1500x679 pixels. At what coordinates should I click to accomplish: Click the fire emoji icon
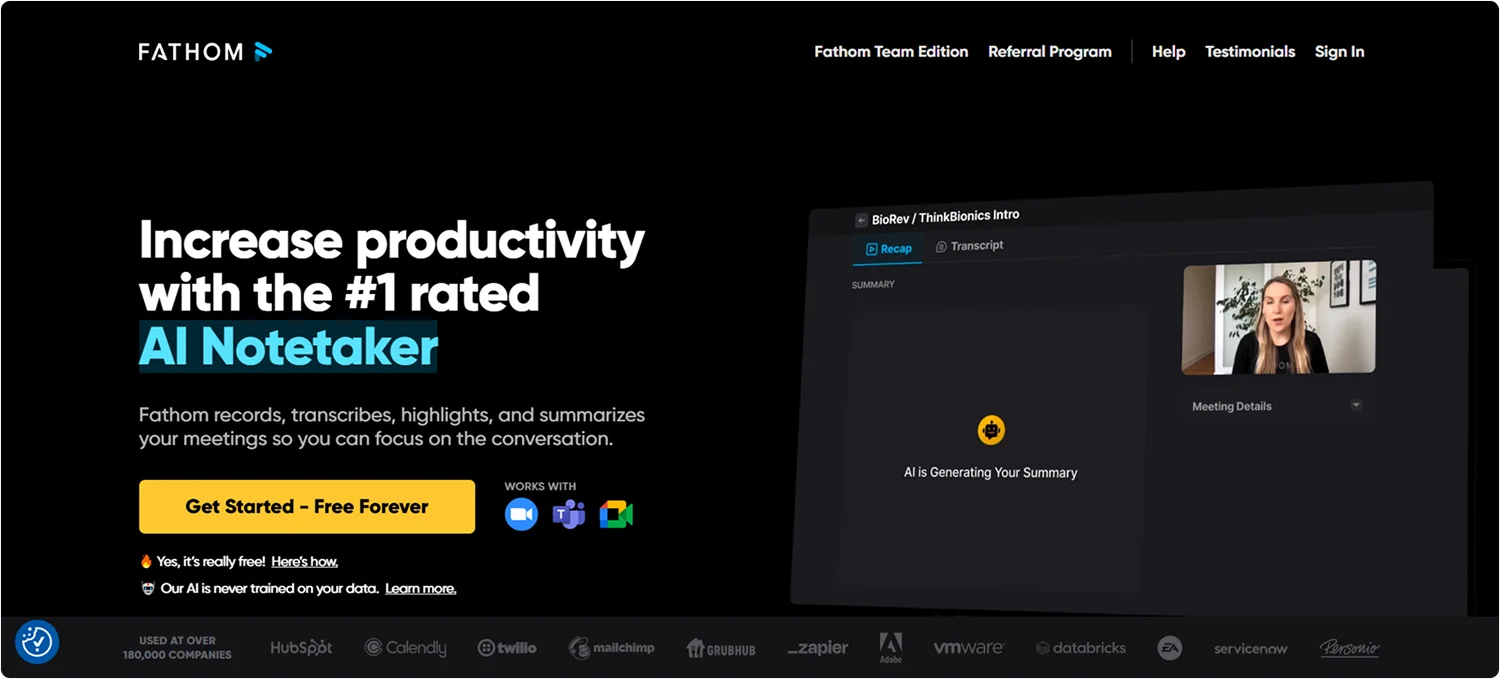(146, 562)
